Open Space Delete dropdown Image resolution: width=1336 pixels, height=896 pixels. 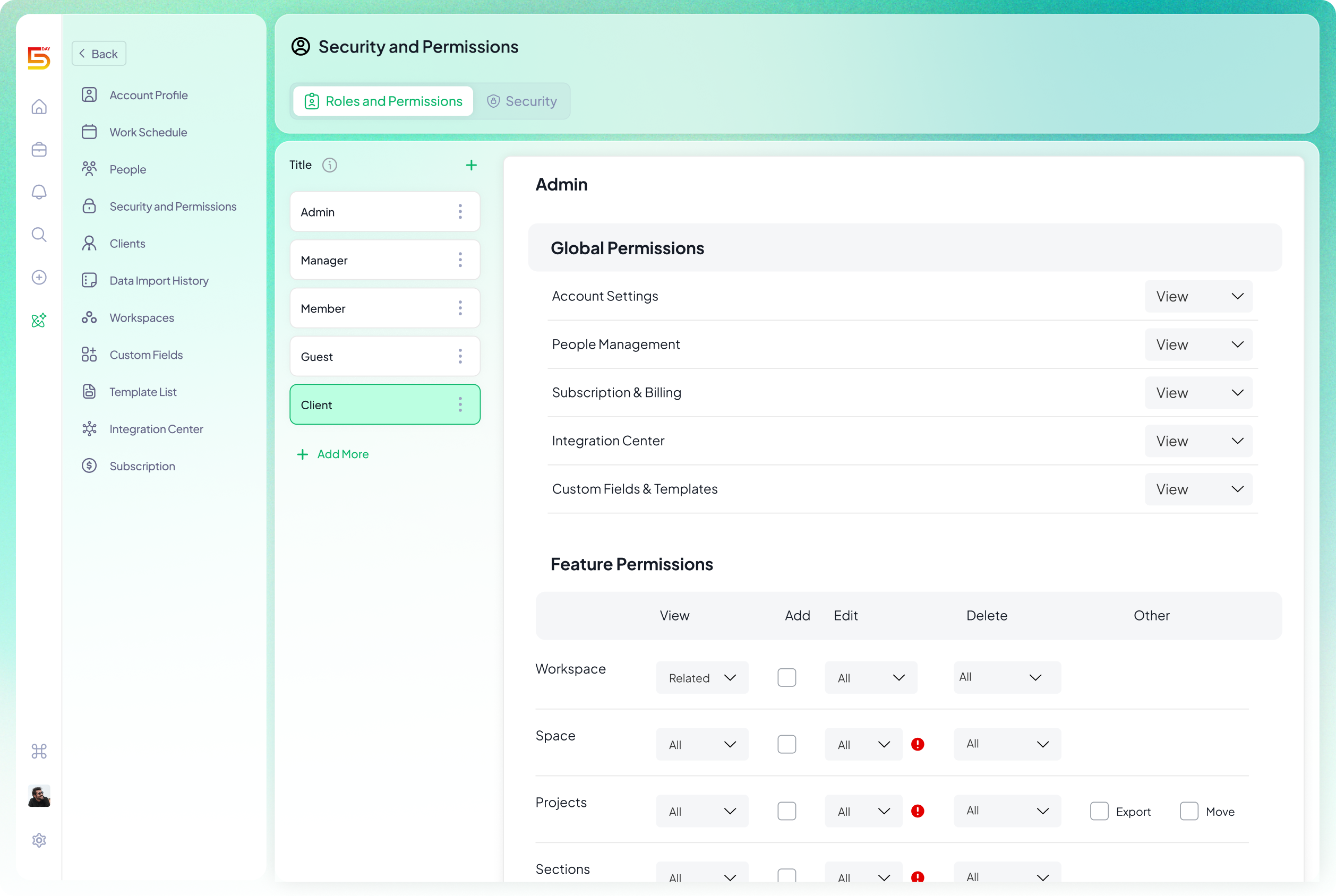pos(1007,744)
